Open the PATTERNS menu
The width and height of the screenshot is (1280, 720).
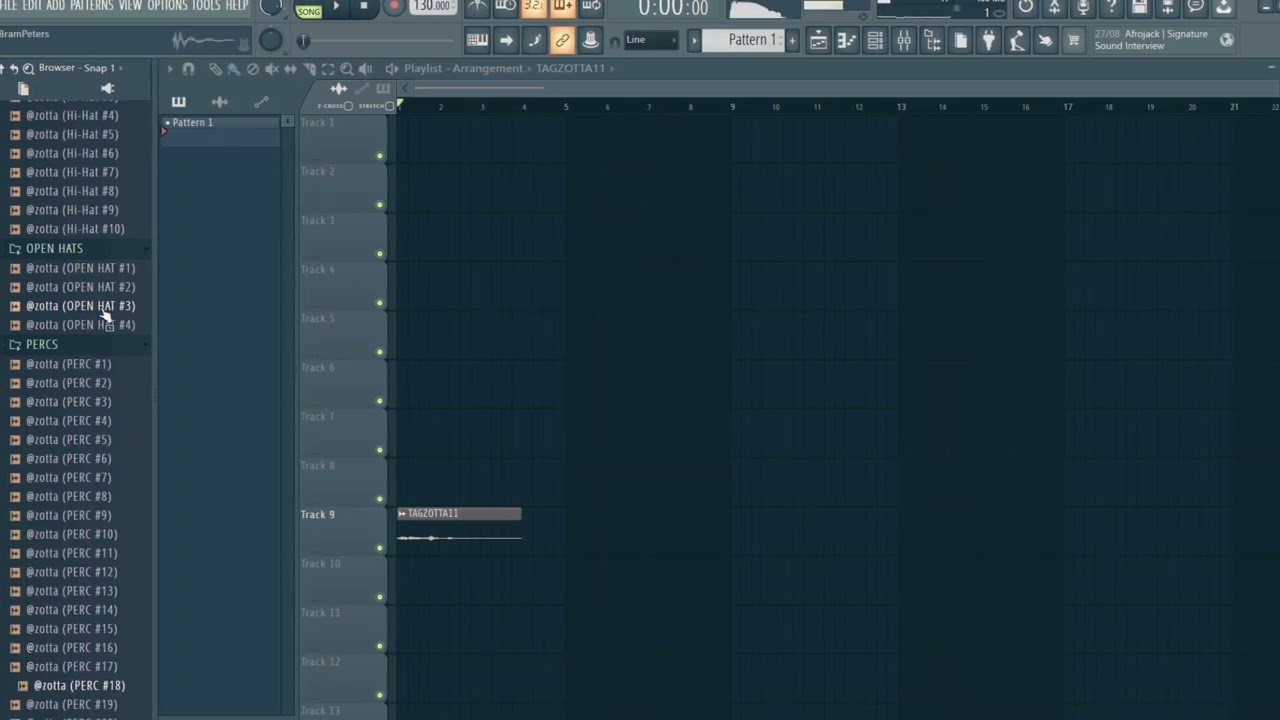[92, 6]
